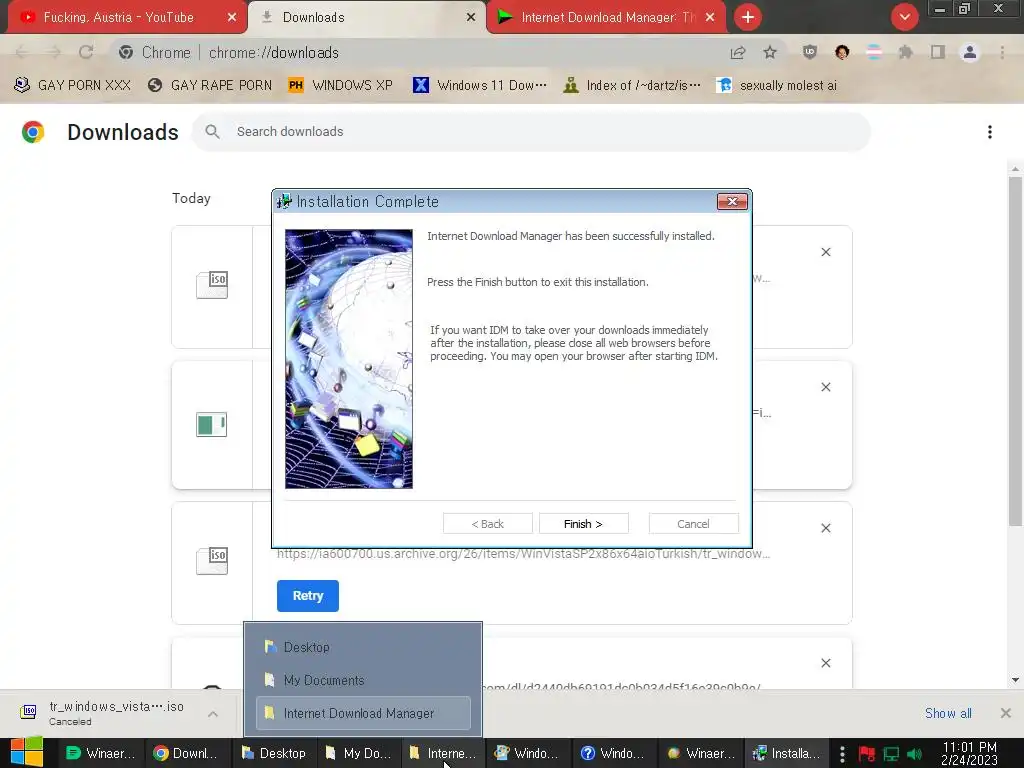Screen dimensions: 1024x768
Task: Toggle the browser side panel
Action: [x=938, y=52]
